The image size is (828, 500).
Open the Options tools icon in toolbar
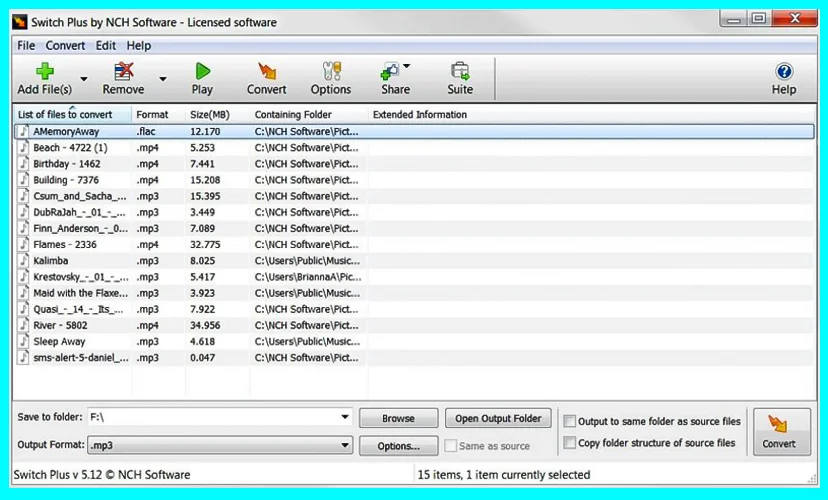point(332,71)
